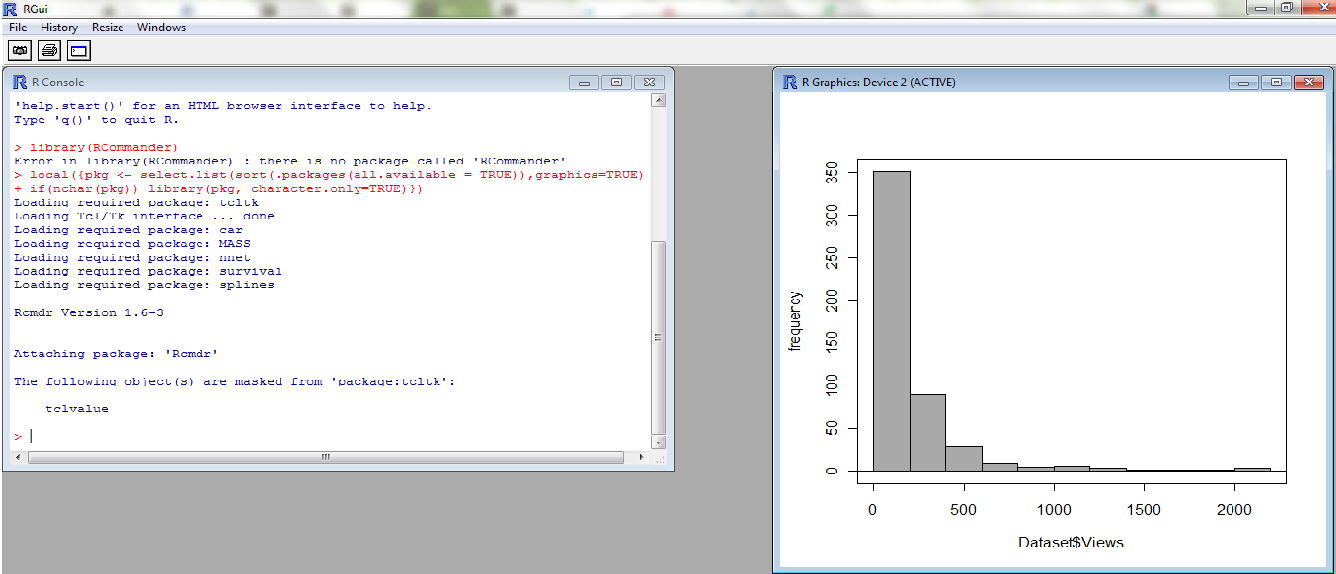Screen dimensions: 1336x574
Task: Click the R logo in R Console title bar
Action: click(18, 82)
